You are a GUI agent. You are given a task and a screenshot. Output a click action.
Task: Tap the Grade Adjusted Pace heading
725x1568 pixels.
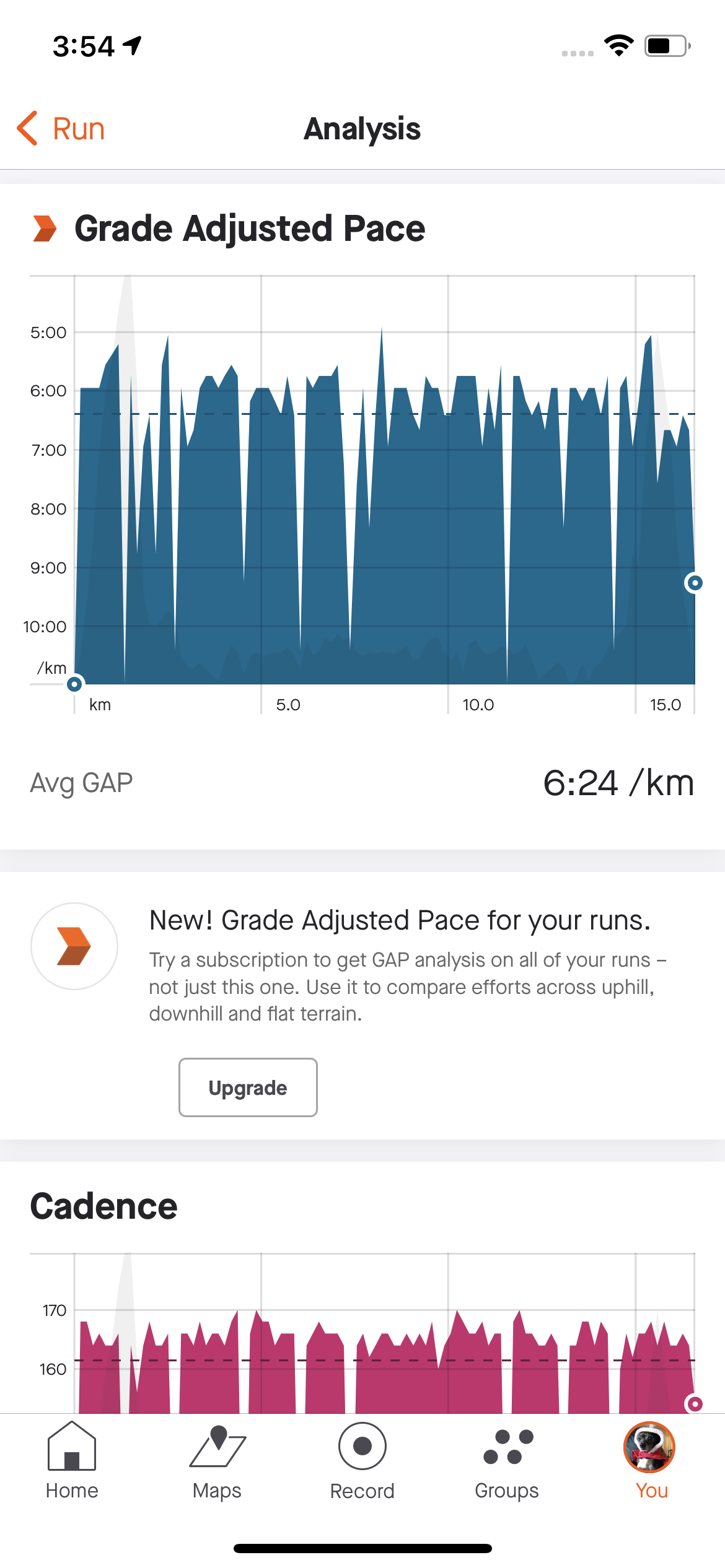250,229
